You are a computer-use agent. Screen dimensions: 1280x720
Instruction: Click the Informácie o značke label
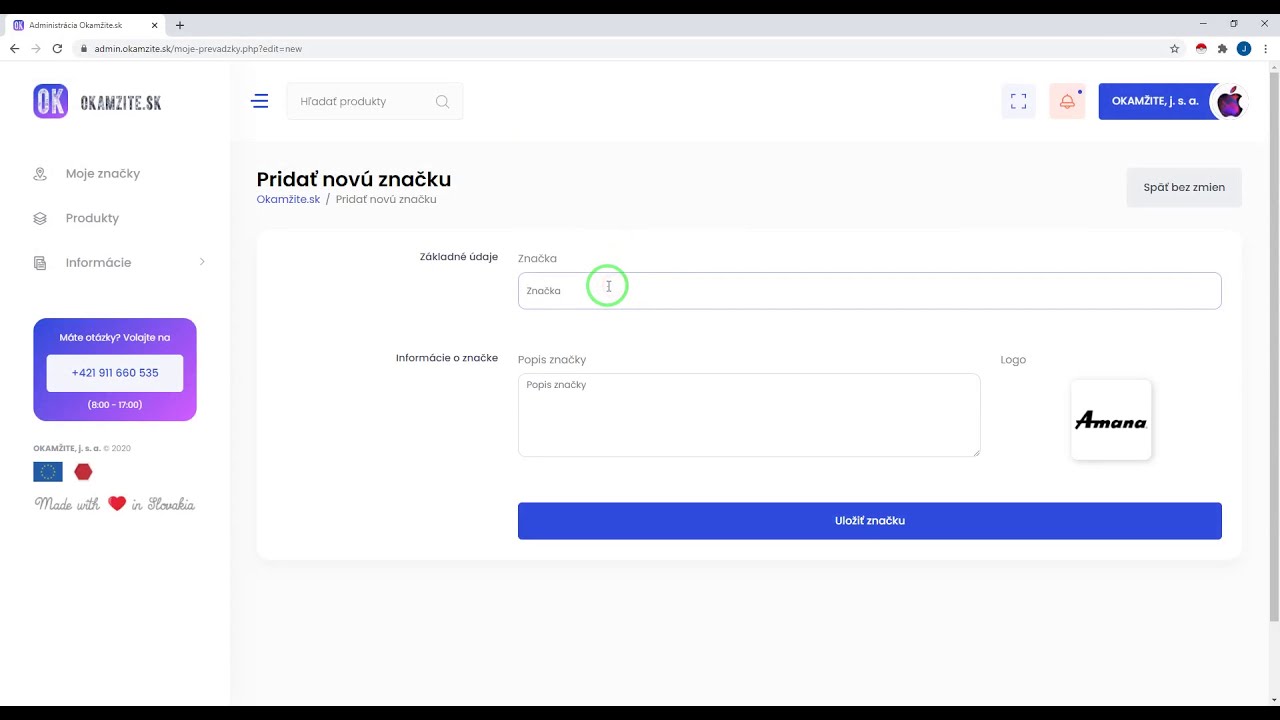(447, 358)
